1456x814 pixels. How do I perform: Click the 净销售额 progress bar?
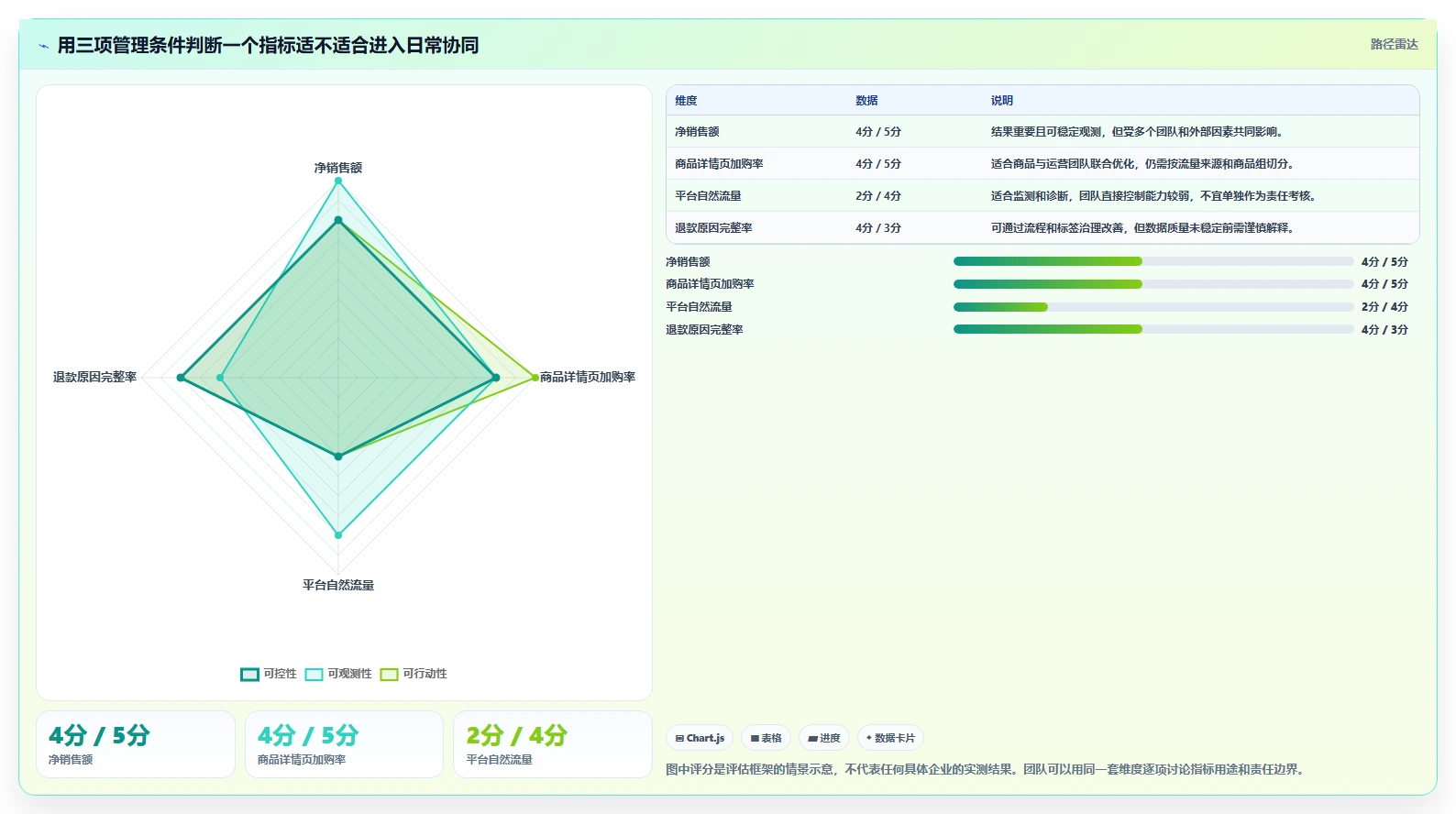[x=1153, y=261]
